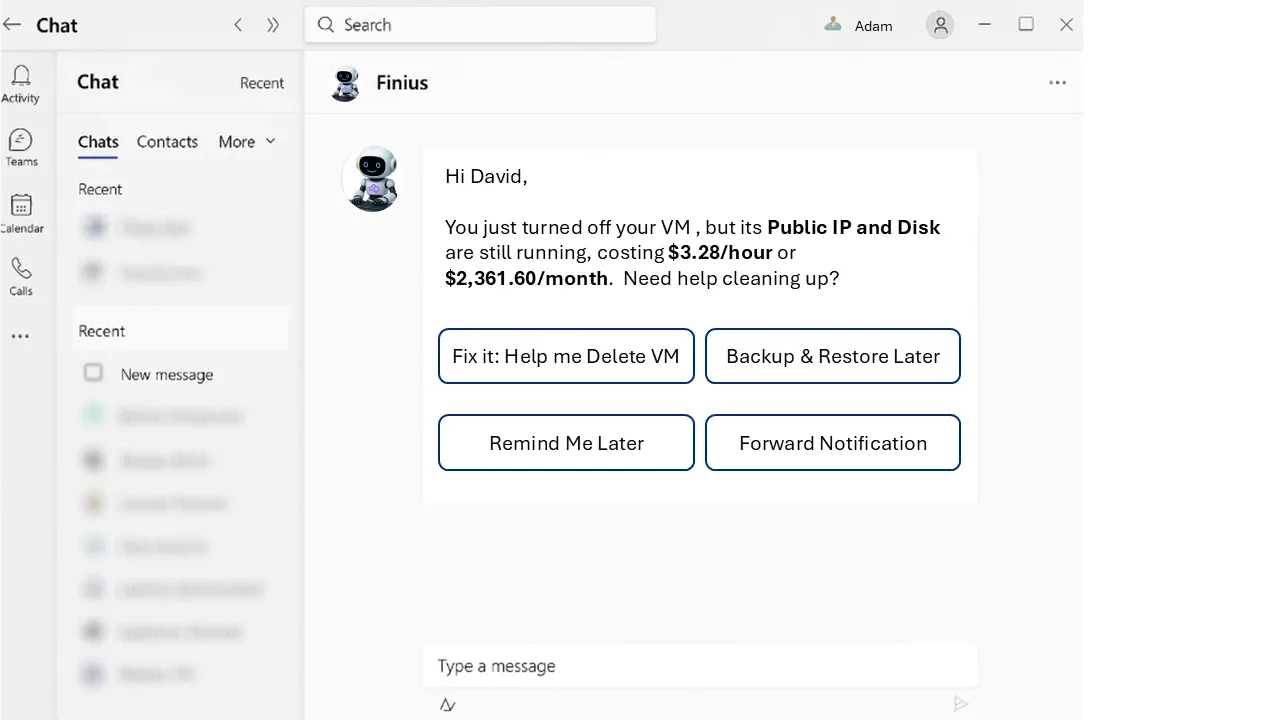Click the Type a message field
The width and height of the screenshot is (1280, 720).
(698, 666)
